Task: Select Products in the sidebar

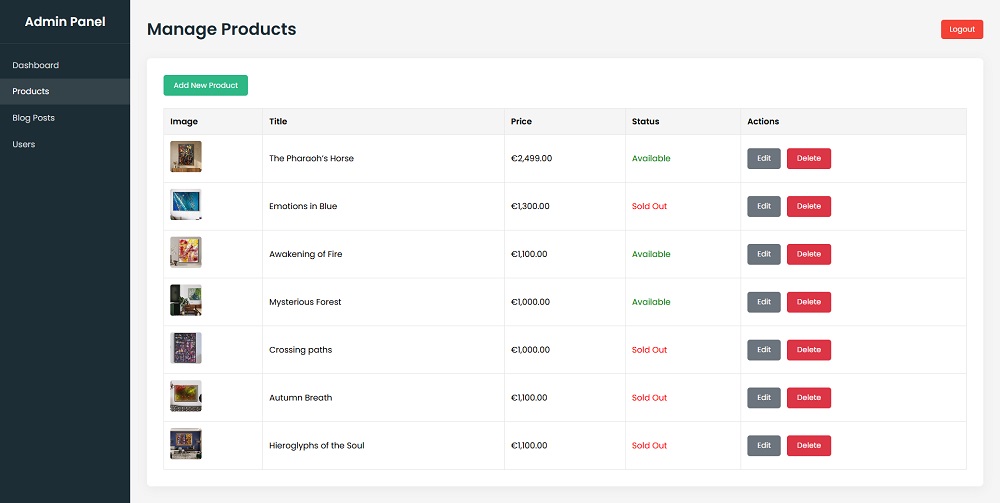Action: [x=31, y=91]
